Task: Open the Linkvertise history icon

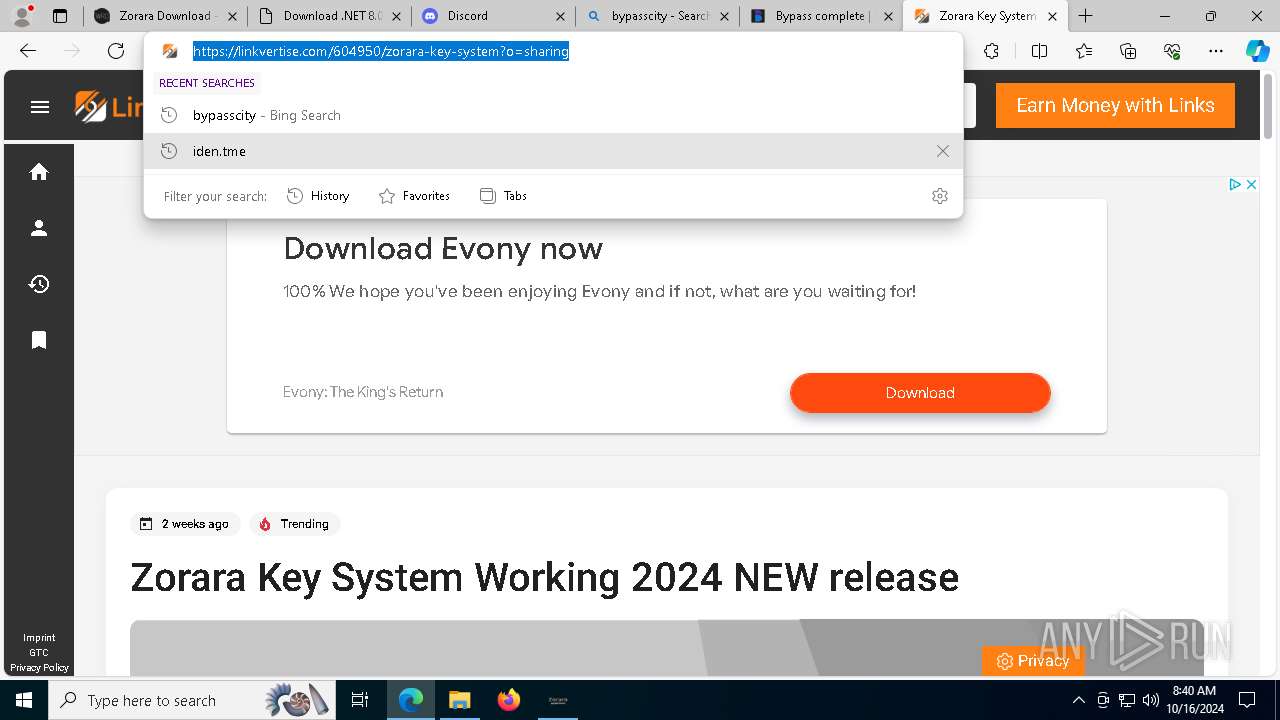Action: [x=39, y=284]
